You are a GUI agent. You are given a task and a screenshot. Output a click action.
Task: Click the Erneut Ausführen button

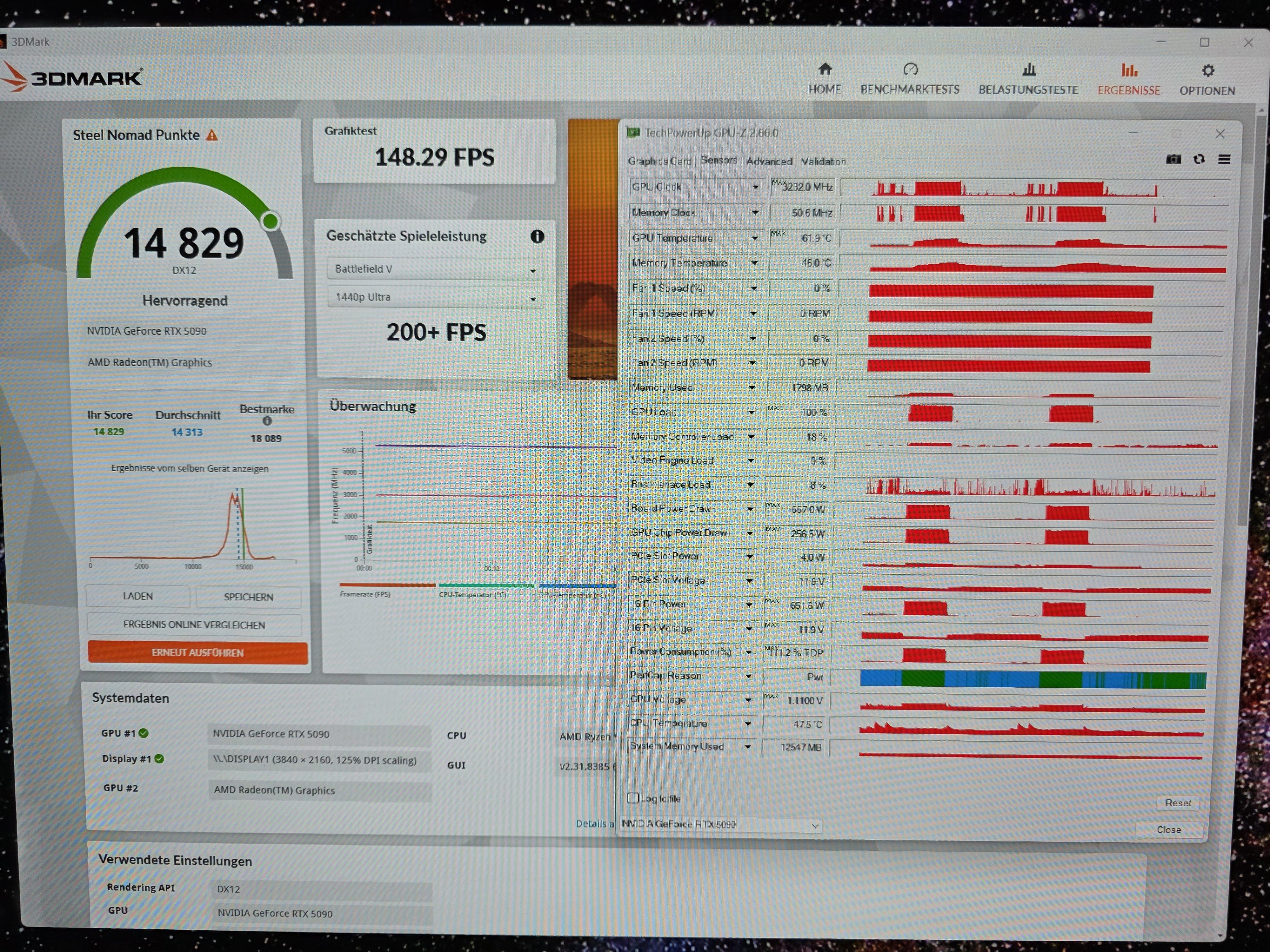pos(197,652)
